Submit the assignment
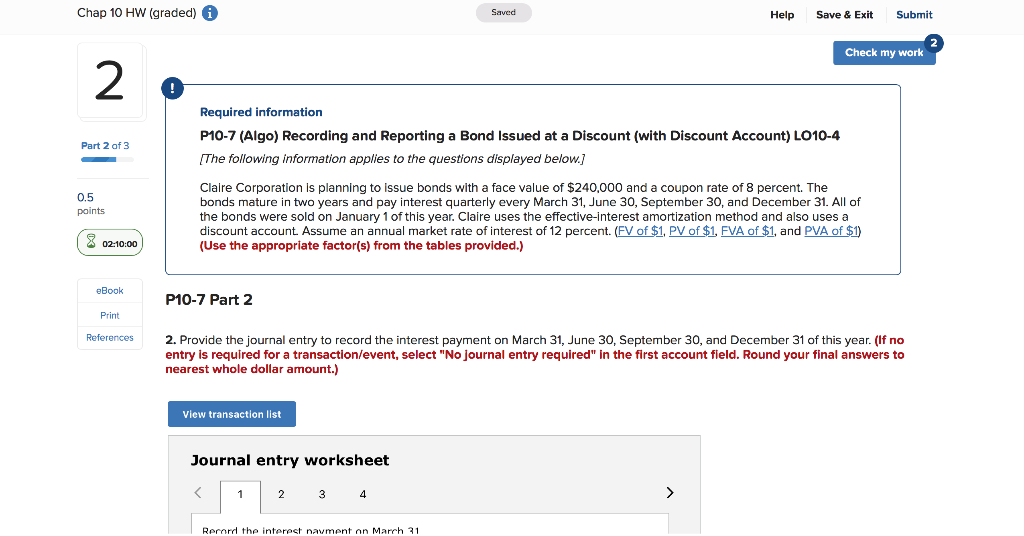The image size is (1024, 536). point(914,14)
